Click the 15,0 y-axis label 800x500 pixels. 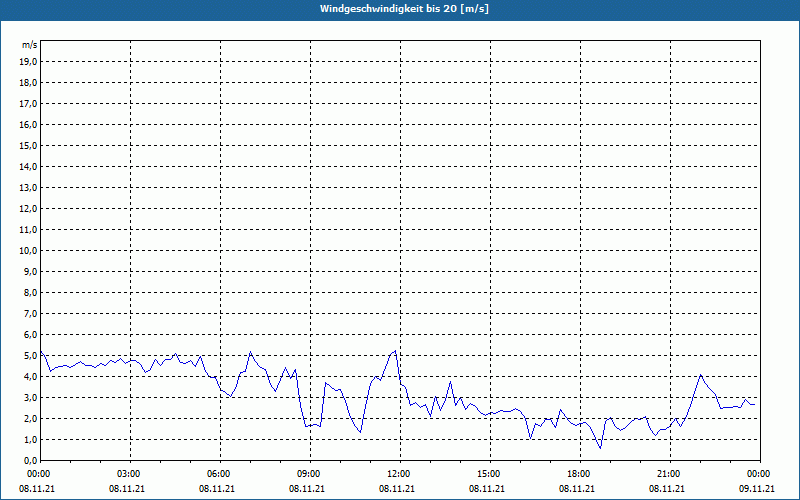click(28, 145)
